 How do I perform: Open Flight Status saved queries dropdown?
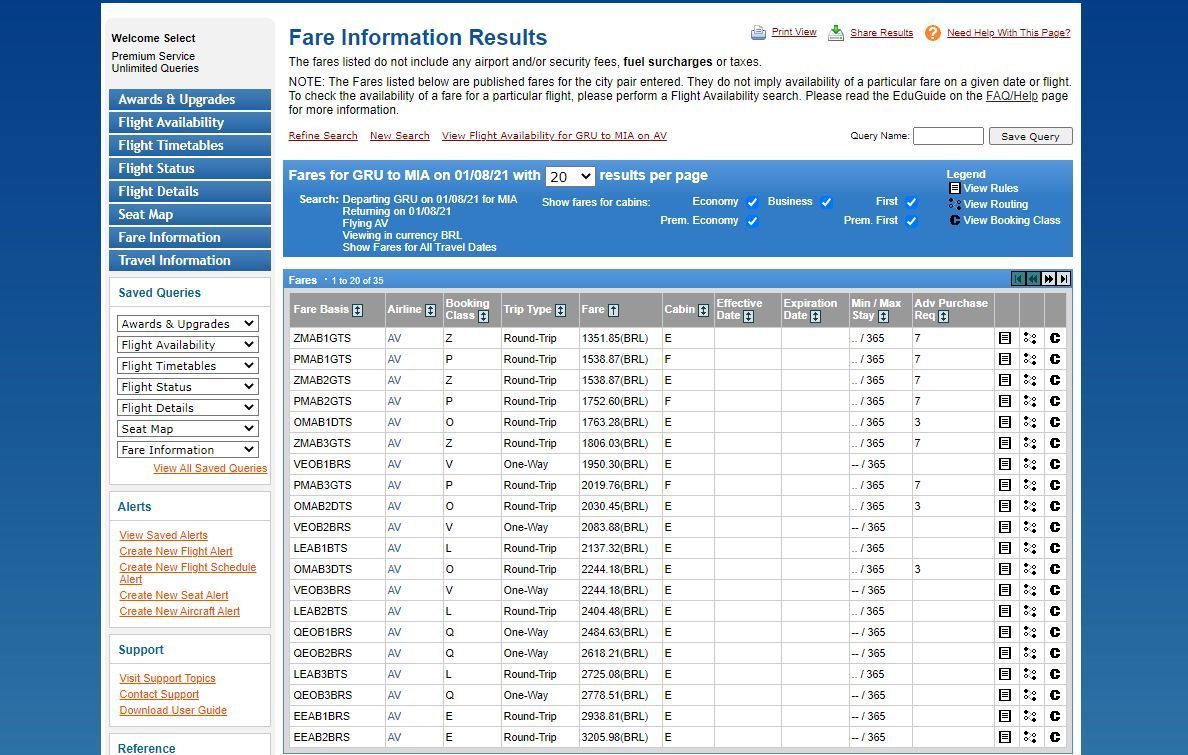[188, 387]
